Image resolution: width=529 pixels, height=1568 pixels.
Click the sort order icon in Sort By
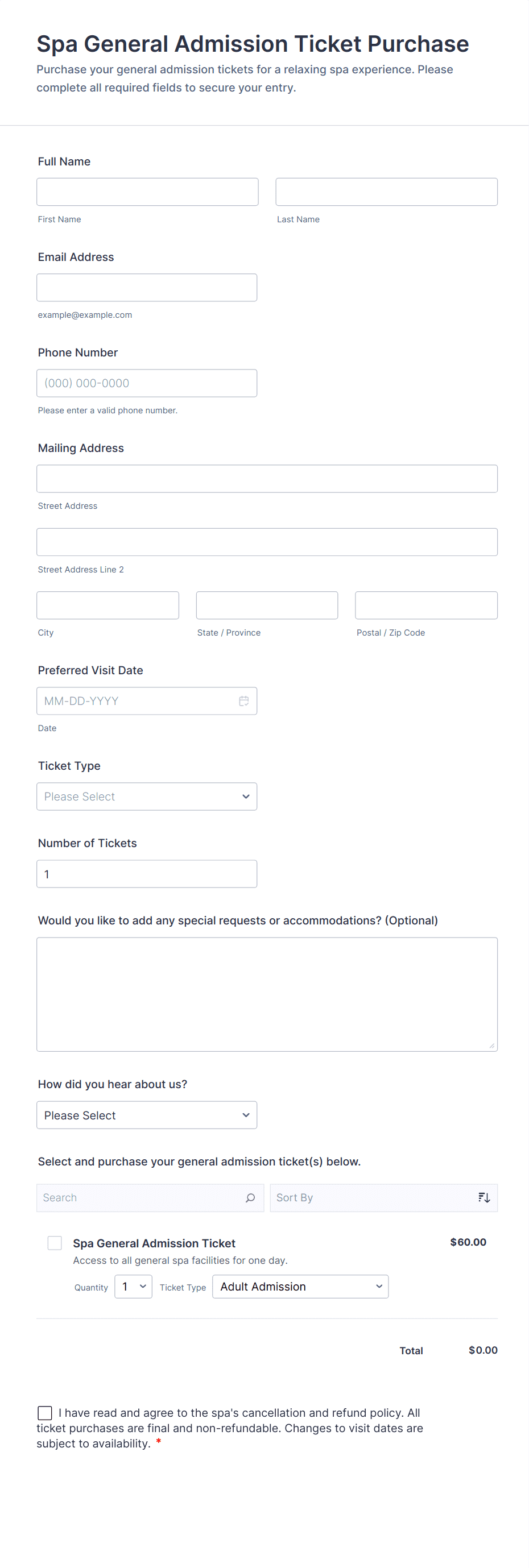[x=484, y=1197]
